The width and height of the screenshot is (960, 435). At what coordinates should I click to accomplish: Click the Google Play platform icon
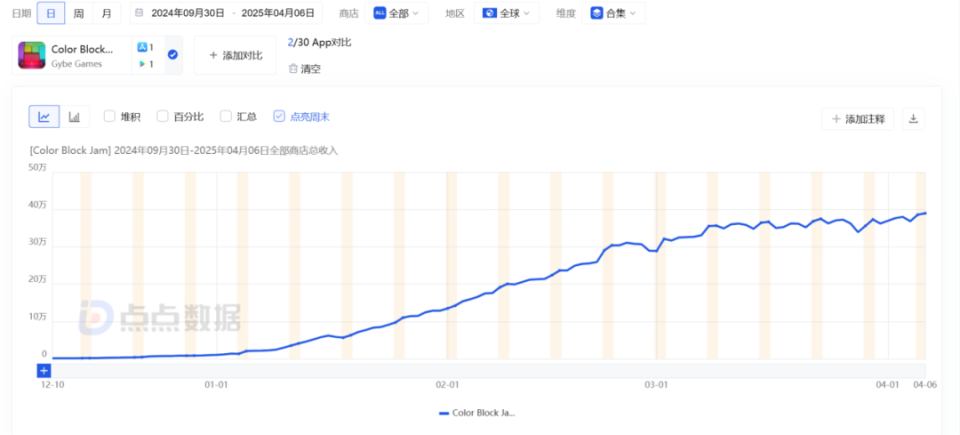(x=142, y=64)
